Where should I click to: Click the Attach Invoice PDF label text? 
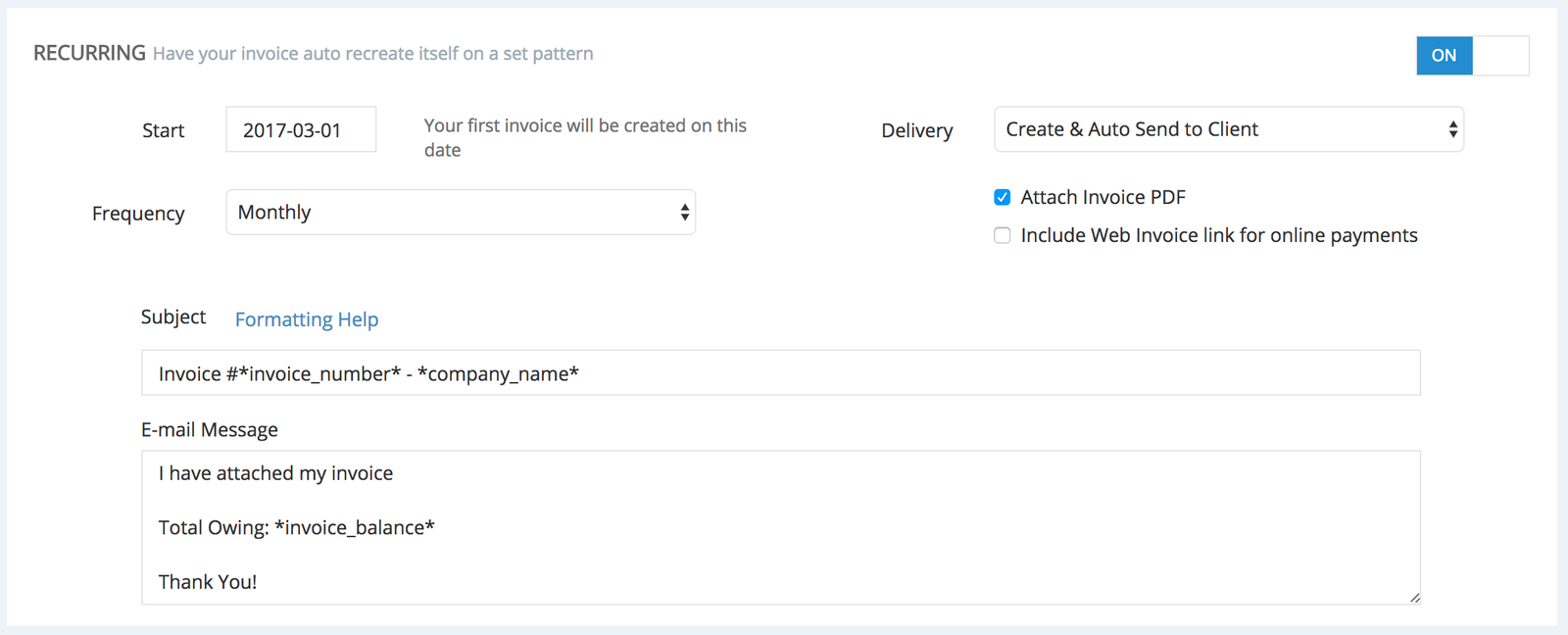coord(1102,198)
